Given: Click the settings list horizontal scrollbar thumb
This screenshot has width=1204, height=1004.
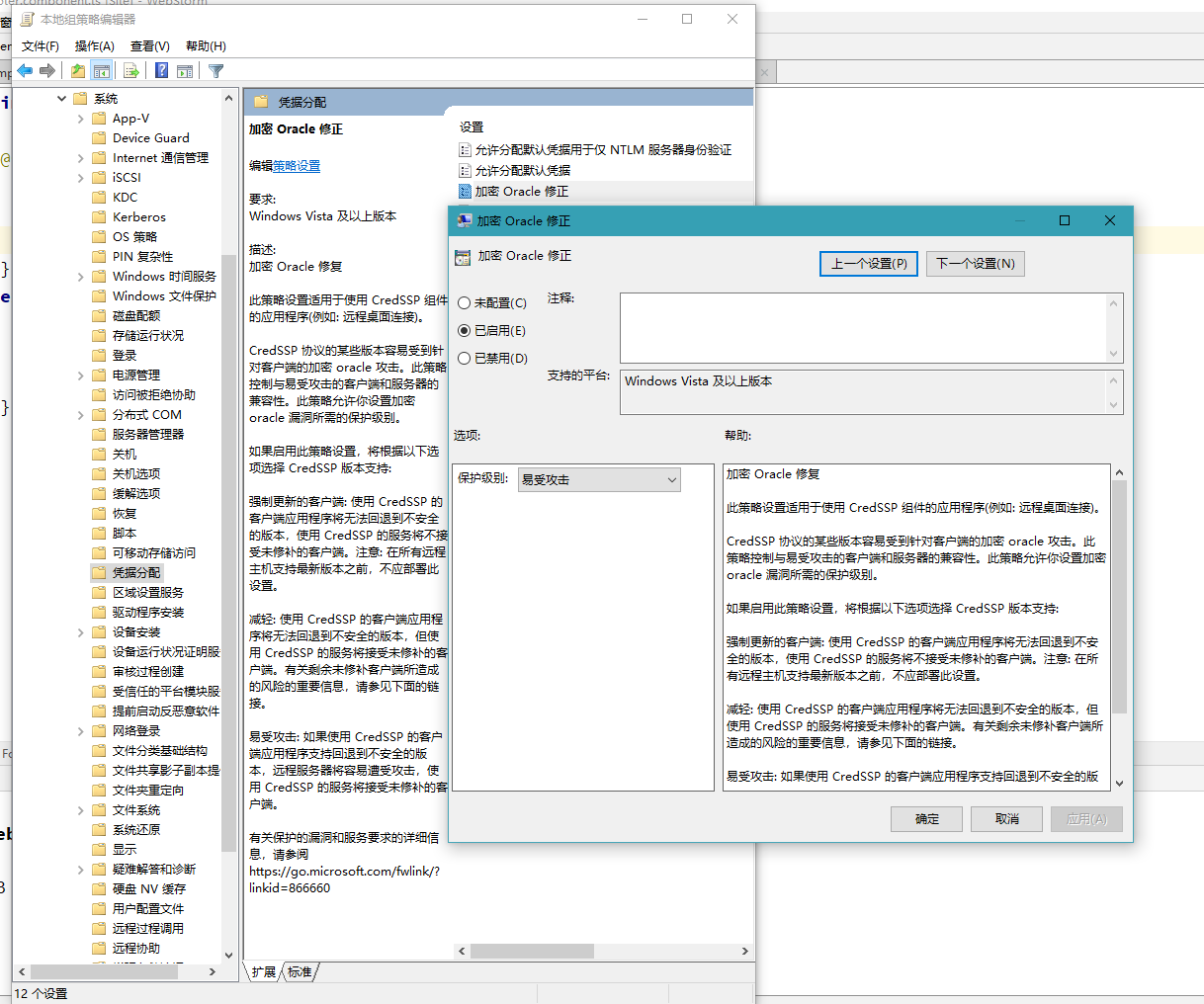Looking at the screenshot, I should point(532,951).
